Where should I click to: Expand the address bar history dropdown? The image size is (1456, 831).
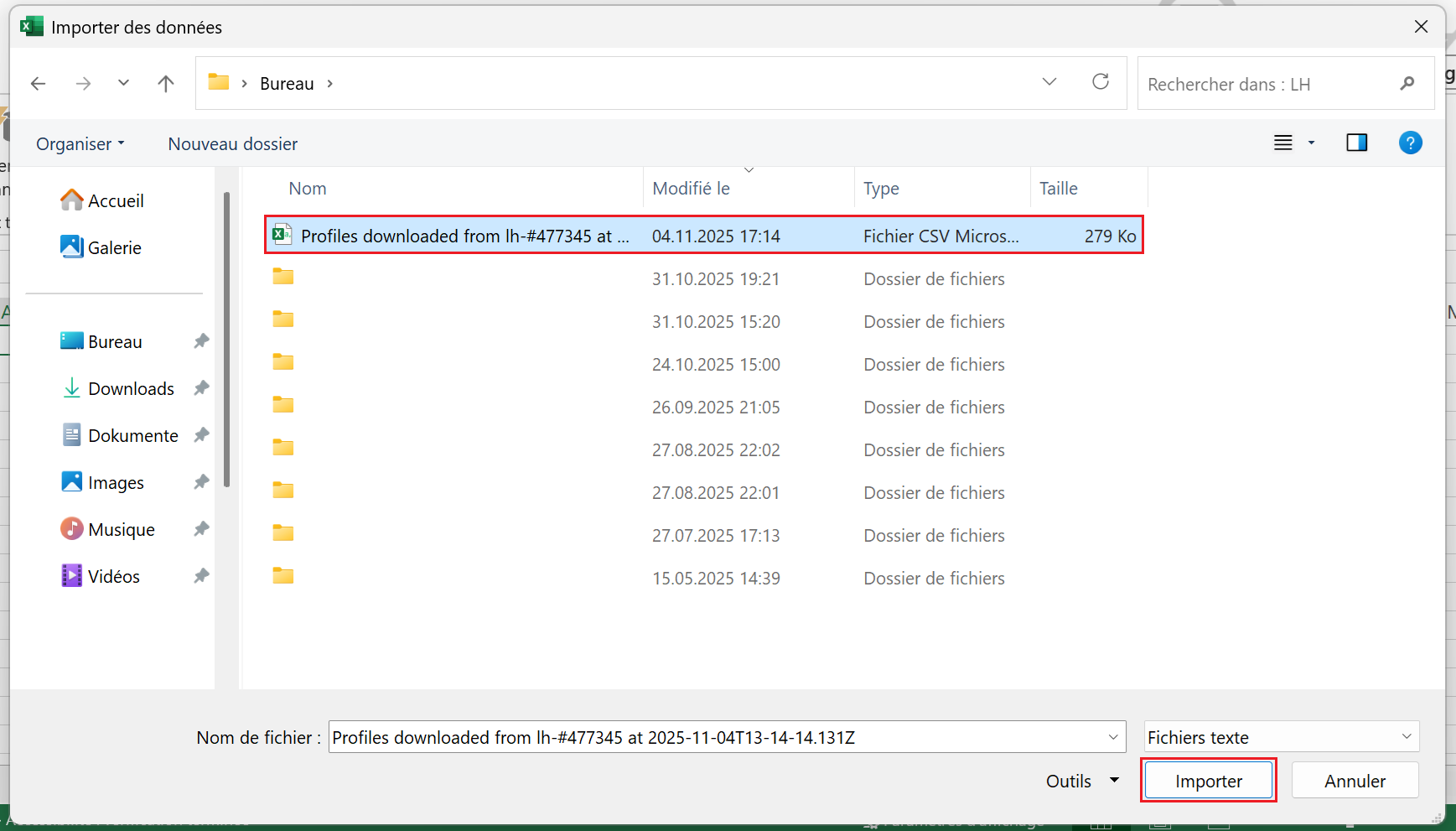(1049, 81)
